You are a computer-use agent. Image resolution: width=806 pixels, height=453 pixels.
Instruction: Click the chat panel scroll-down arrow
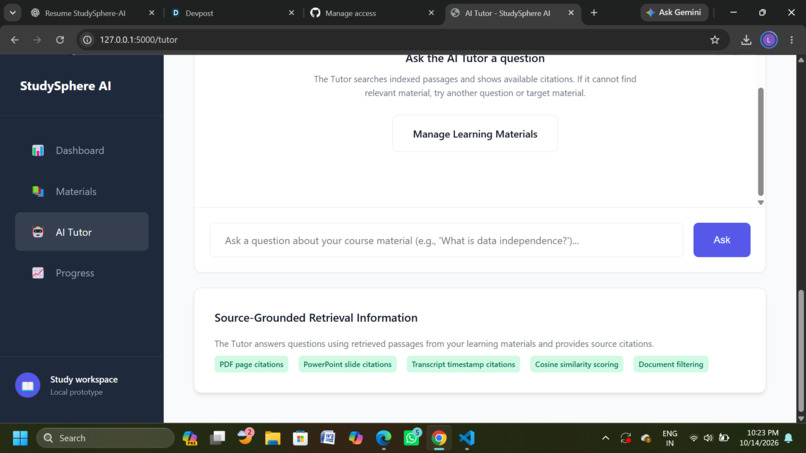tap(761, 203)
